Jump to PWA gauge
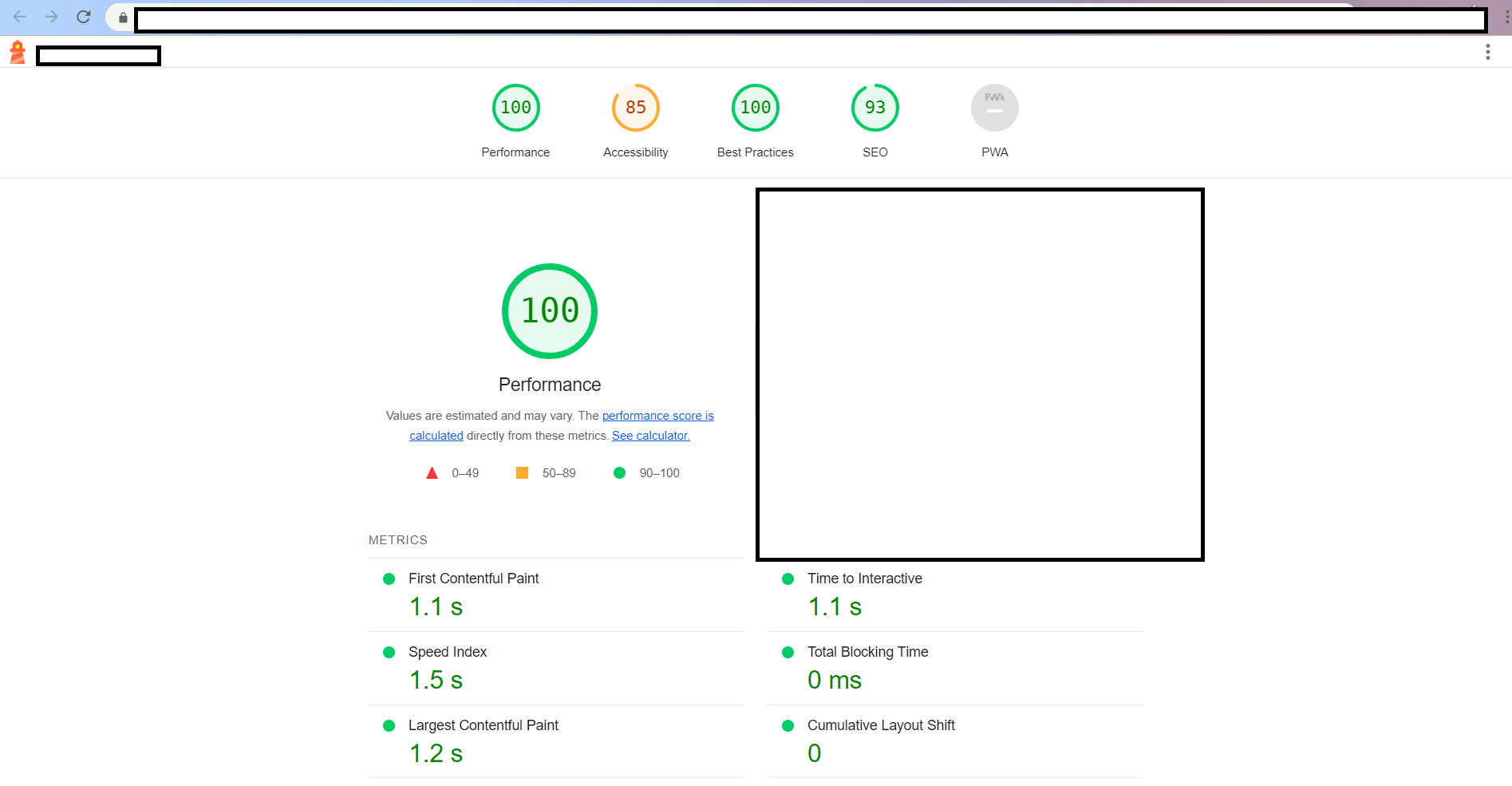The height and width of the screenshot is (786, 1512). tap(995, 108)
